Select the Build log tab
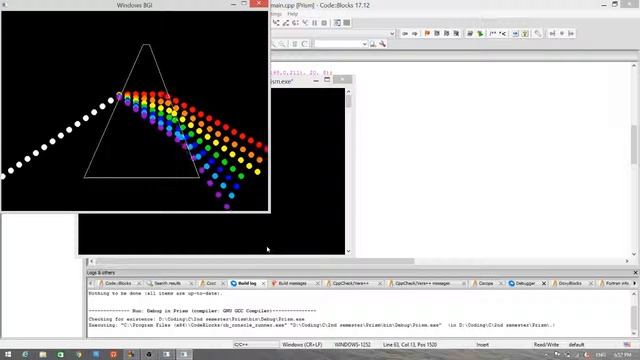Screen dimensions: 640x360 coord(247,283)
